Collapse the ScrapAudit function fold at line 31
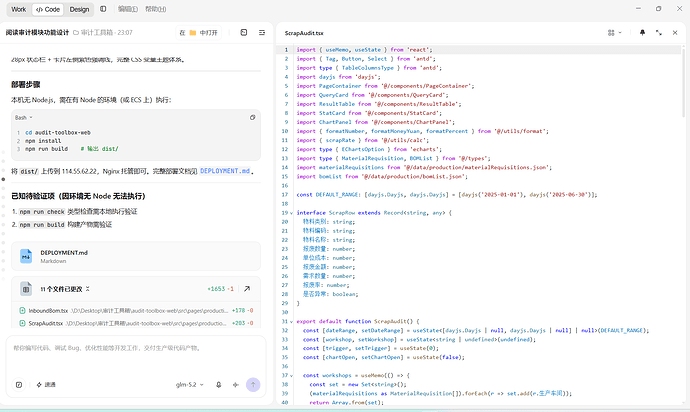Viewport: 690px width, 412px height. coord(291,321)
